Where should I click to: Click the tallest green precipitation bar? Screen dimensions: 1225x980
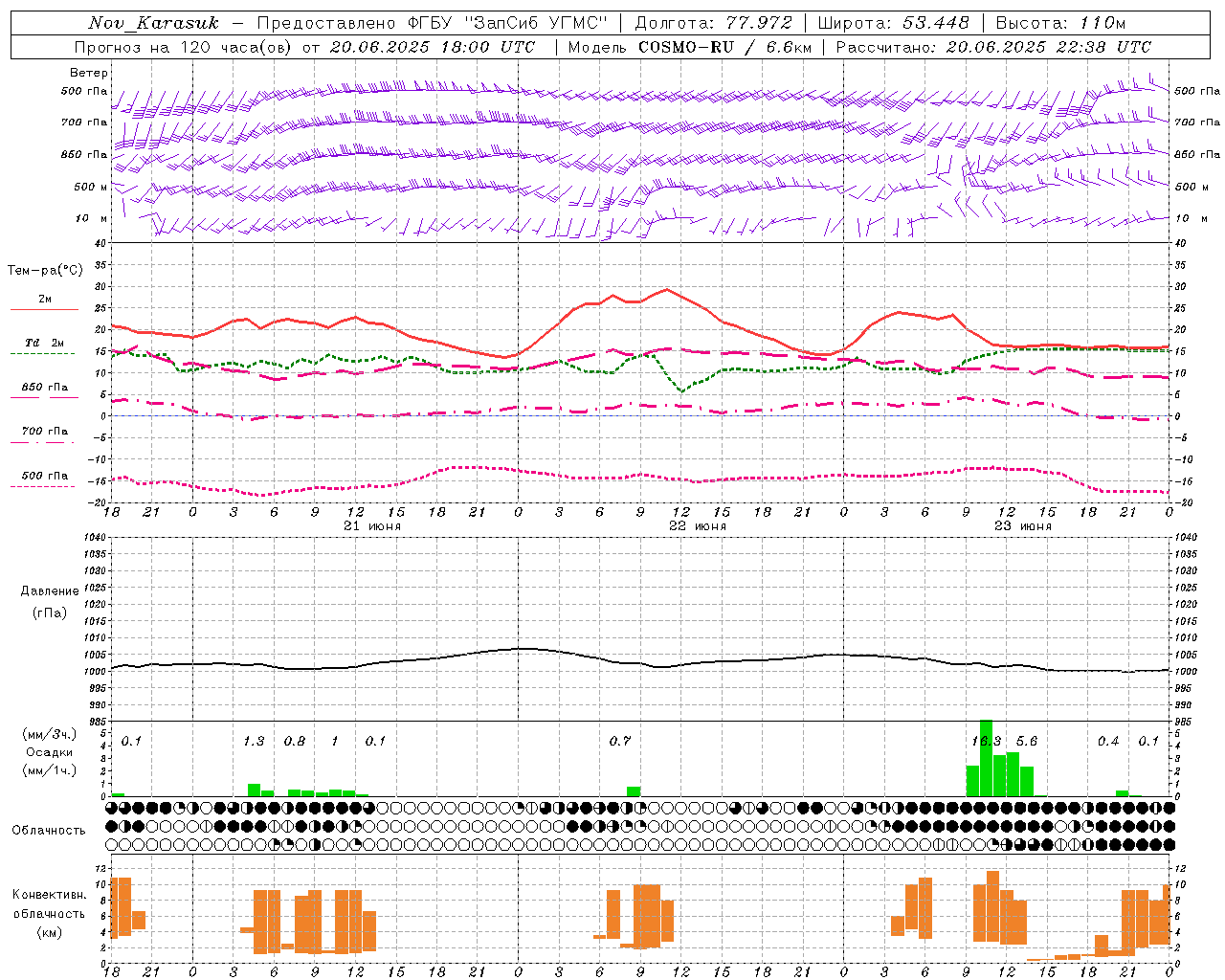coord(987,758)
